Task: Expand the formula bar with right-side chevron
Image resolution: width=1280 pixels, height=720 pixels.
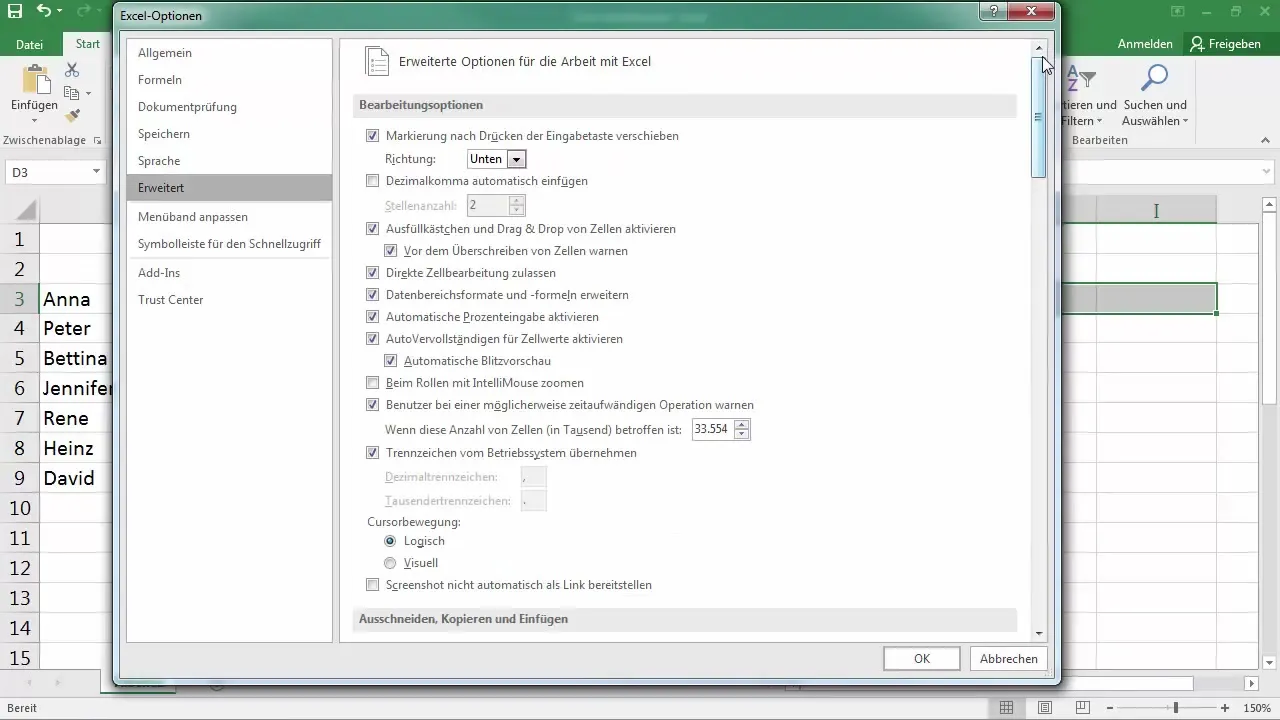Action: pos(1266,173)
